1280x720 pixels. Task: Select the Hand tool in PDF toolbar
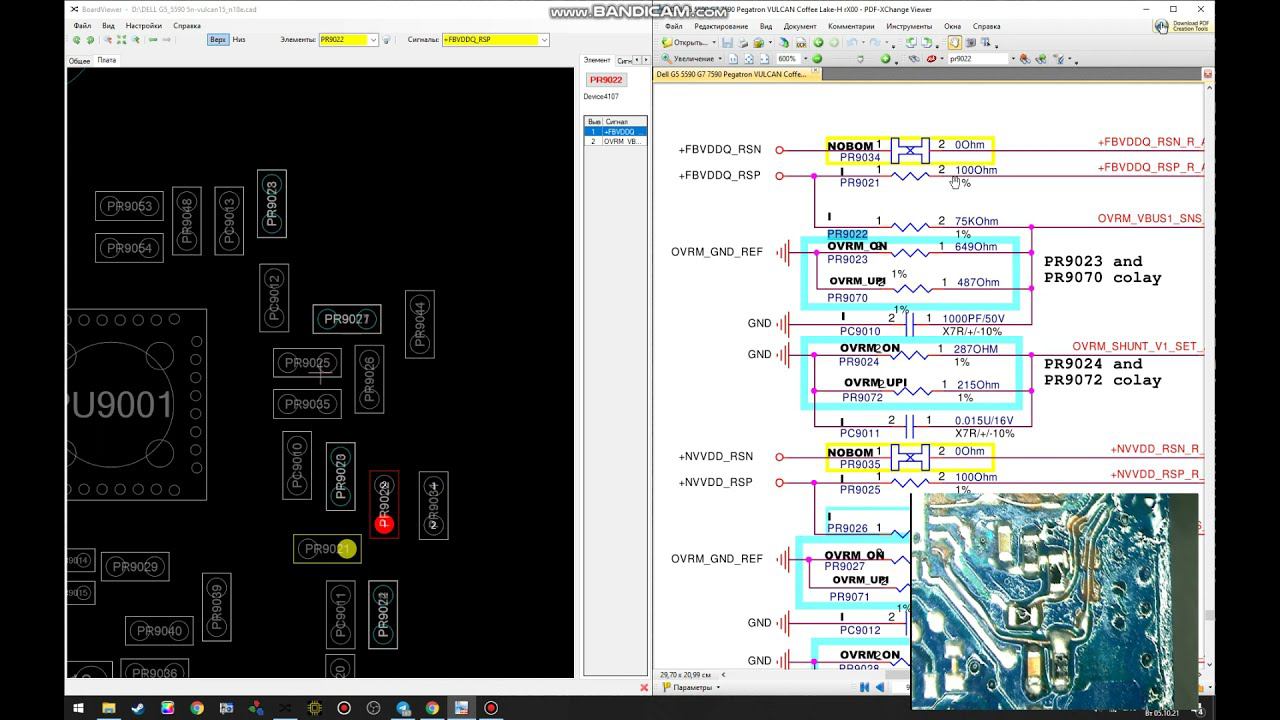point(955,43)
